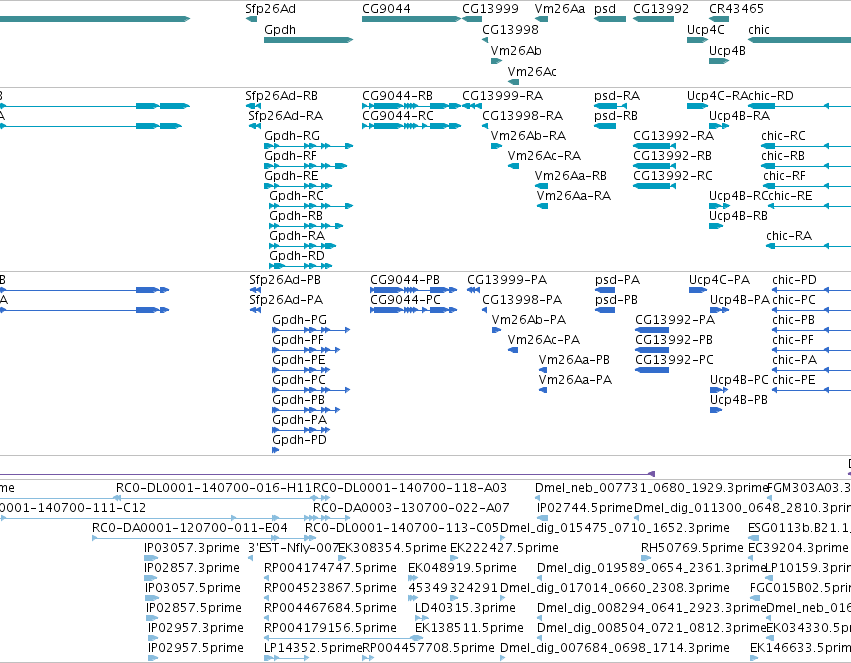Click the CG9044 gene label
Image resolution: width=851 pixels, height=663 pixels.
click(386, 9)
